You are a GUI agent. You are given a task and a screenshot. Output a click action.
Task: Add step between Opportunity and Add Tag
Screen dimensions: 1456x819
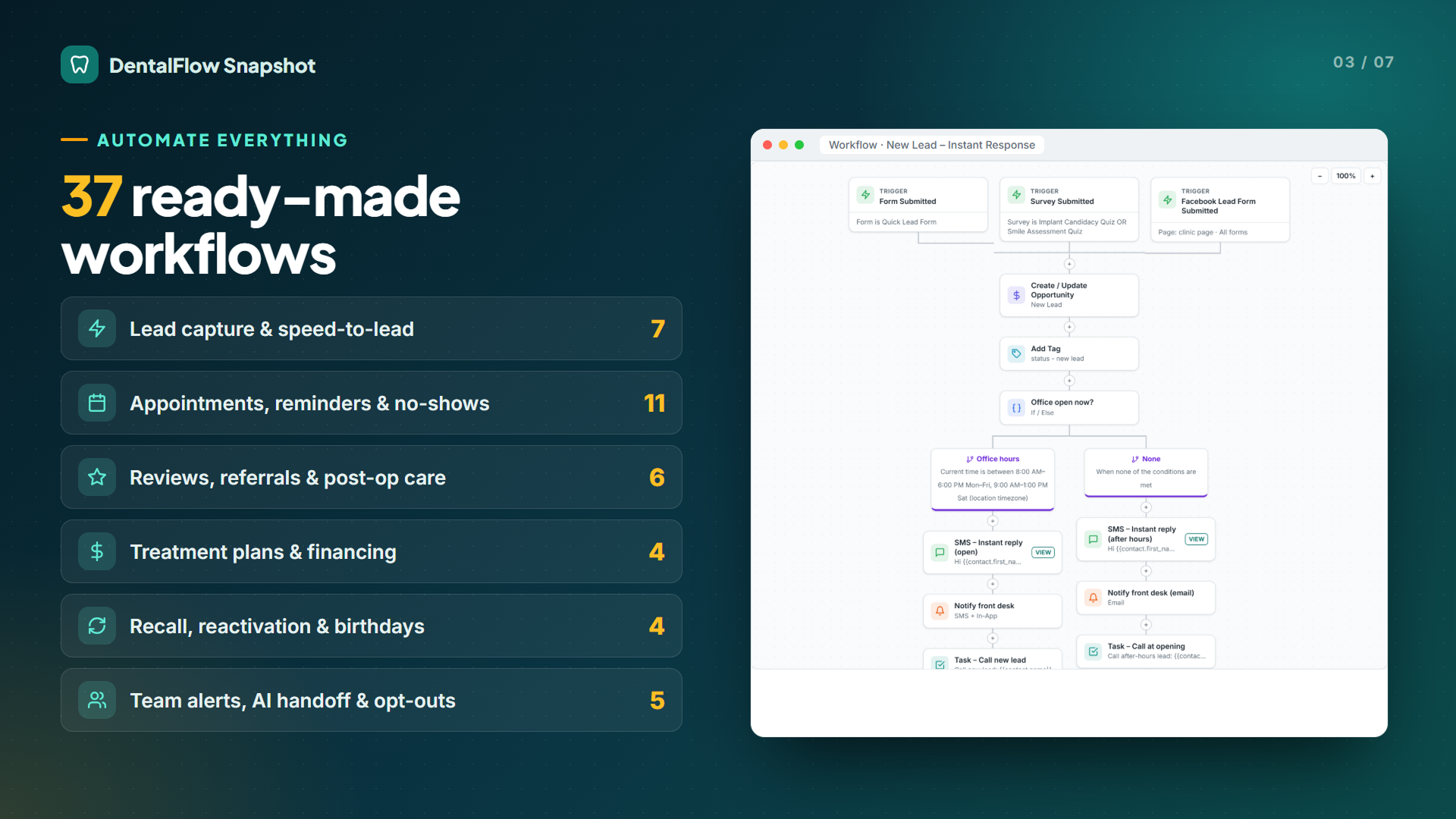[x=1069, y=327]
